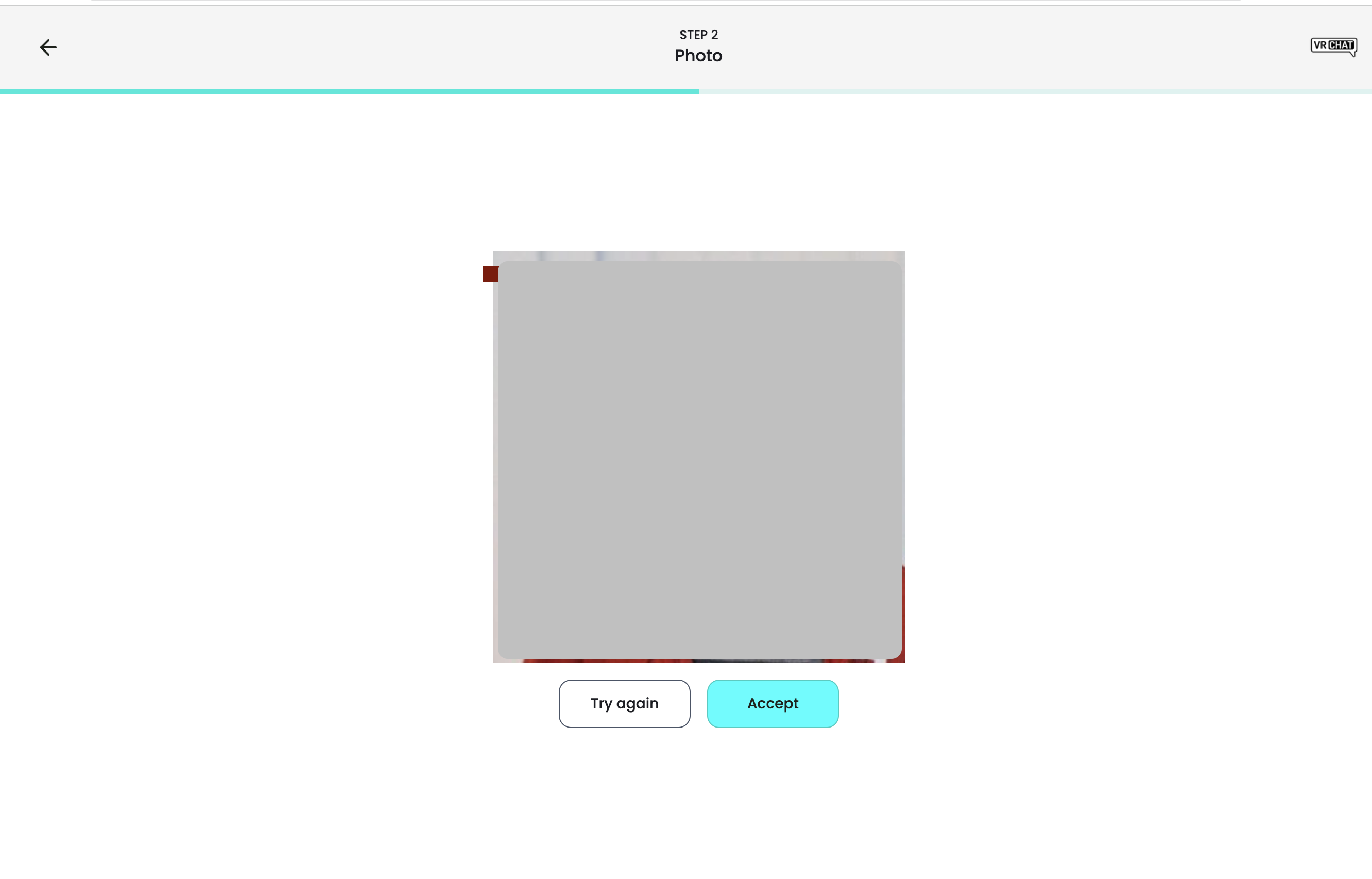This screenshot has height=879, width=1372.
Task: Click the blurred top strip of the photo
Action: coord(699,256)
